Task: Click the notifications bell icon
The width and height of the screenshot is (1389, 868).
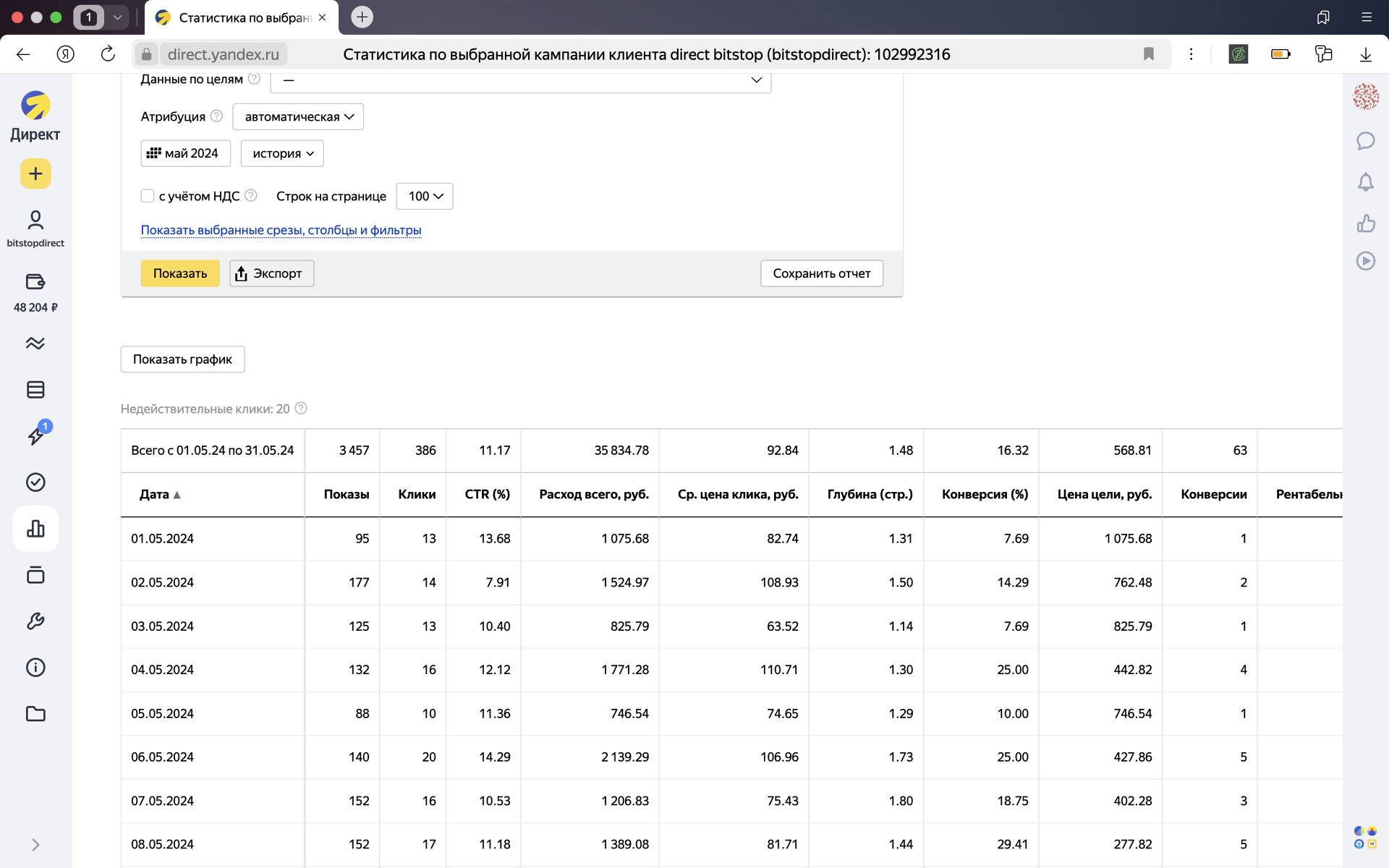Action: coord(1365,182)
